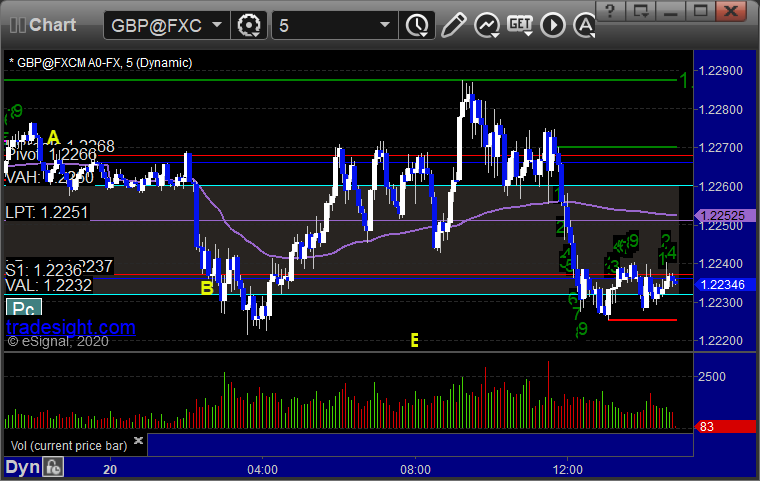Open the tradesight.com link
760x481 pixels.
click(x=71, y=327)
